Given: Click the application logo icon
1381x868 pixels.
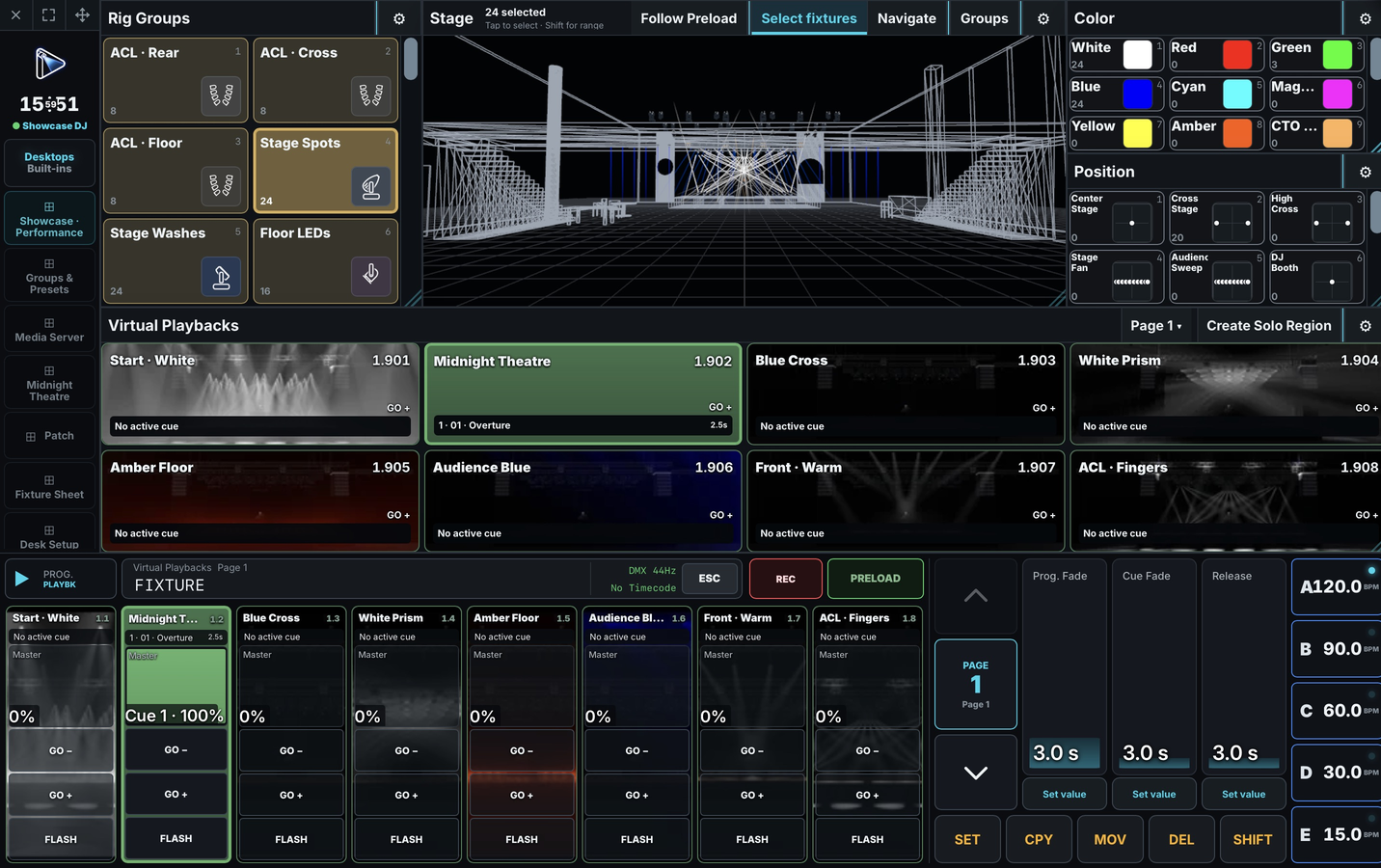Looking at the screenshot, I should (x=49, y=64).
